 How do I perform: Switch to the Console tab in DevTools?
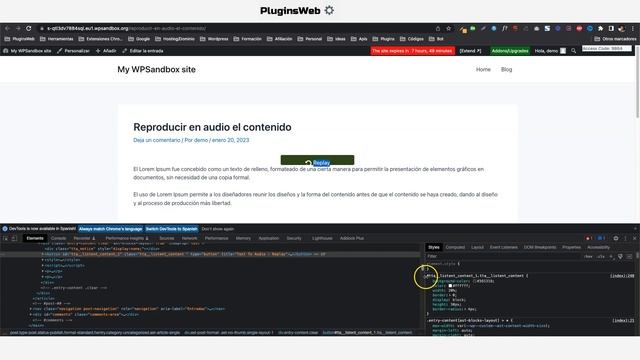point(58,238)
